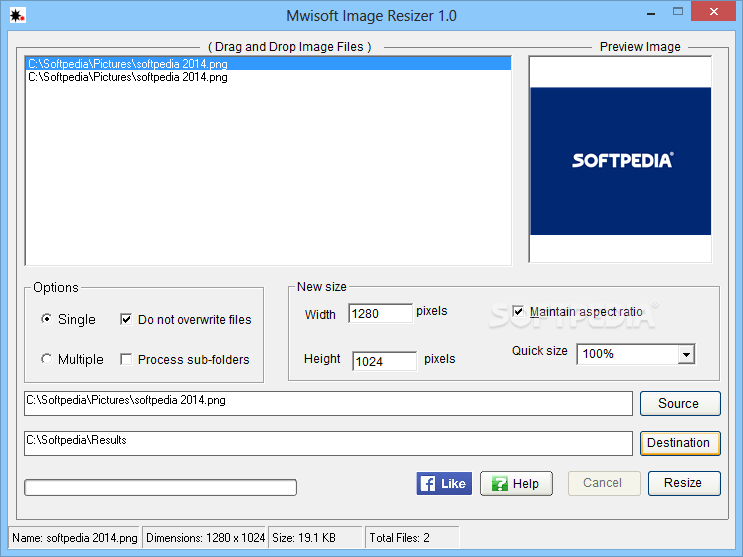Click the Source button

pos(680,403)
